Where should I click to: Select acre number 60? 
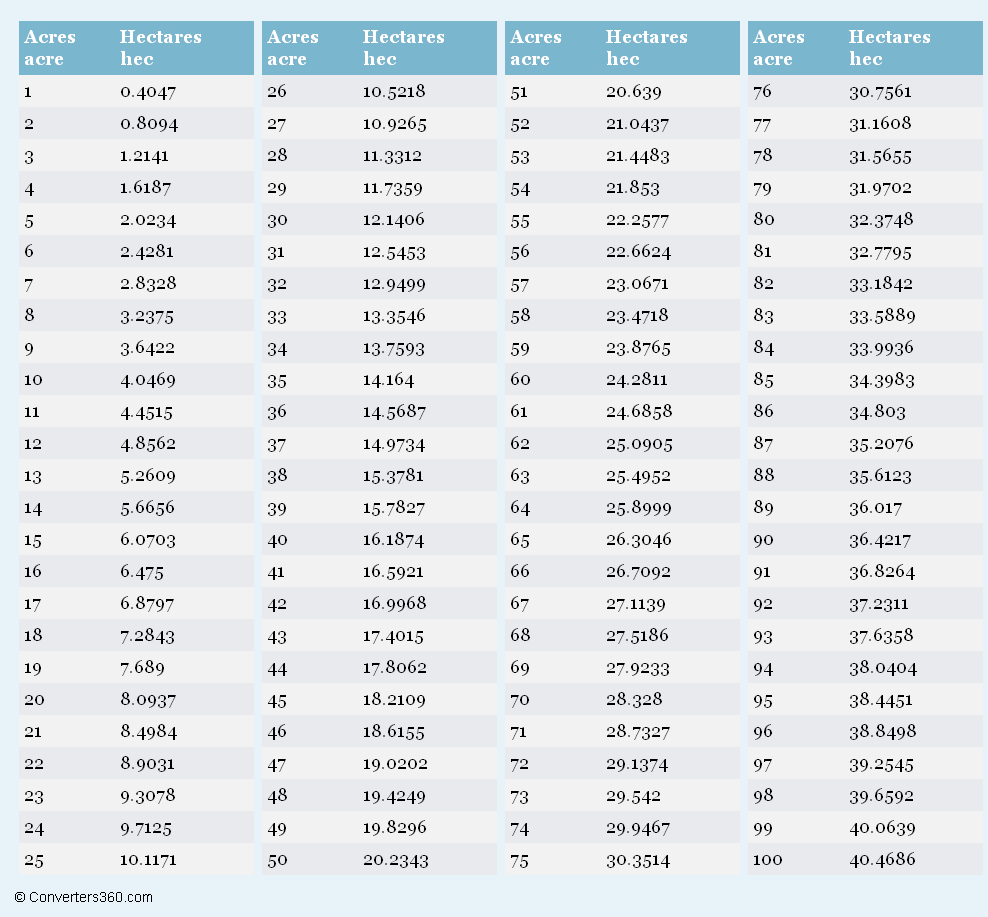520,379
